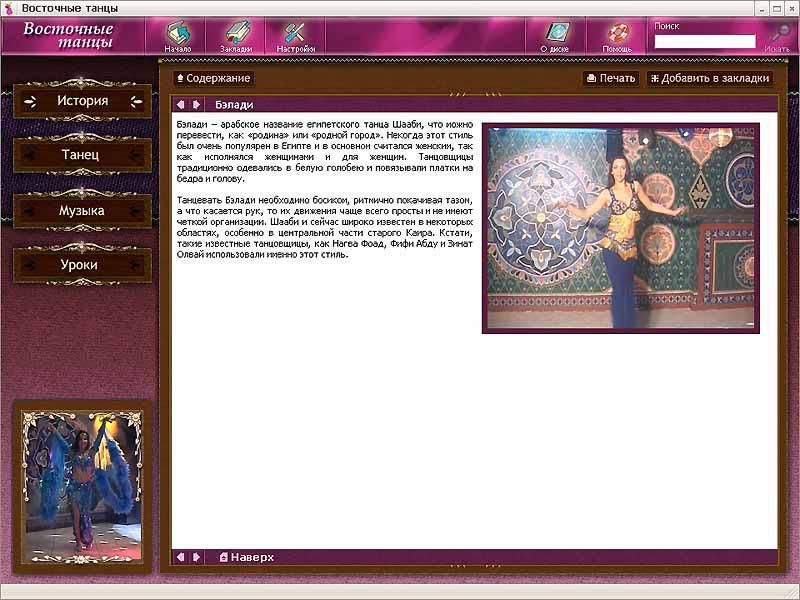800x600 pixels.
Task: Expand the Содержание contents list
Action: (x=212, y=78)
